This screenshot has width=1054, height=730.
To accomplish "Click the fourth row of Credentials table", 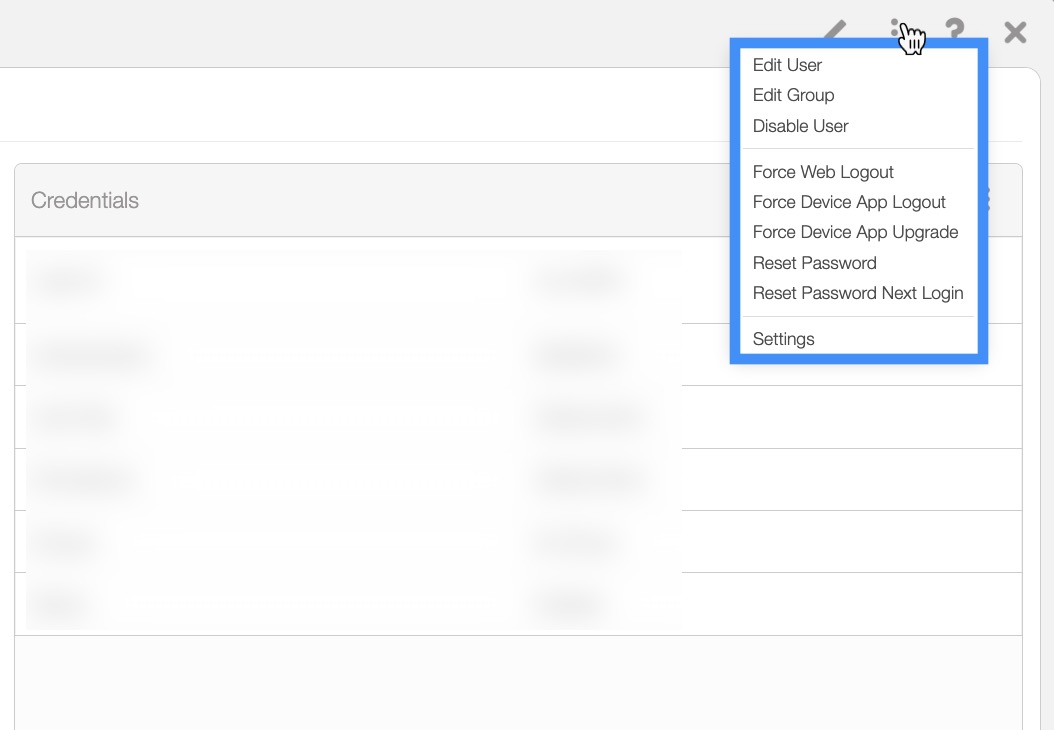I will [x=350, y=480].
